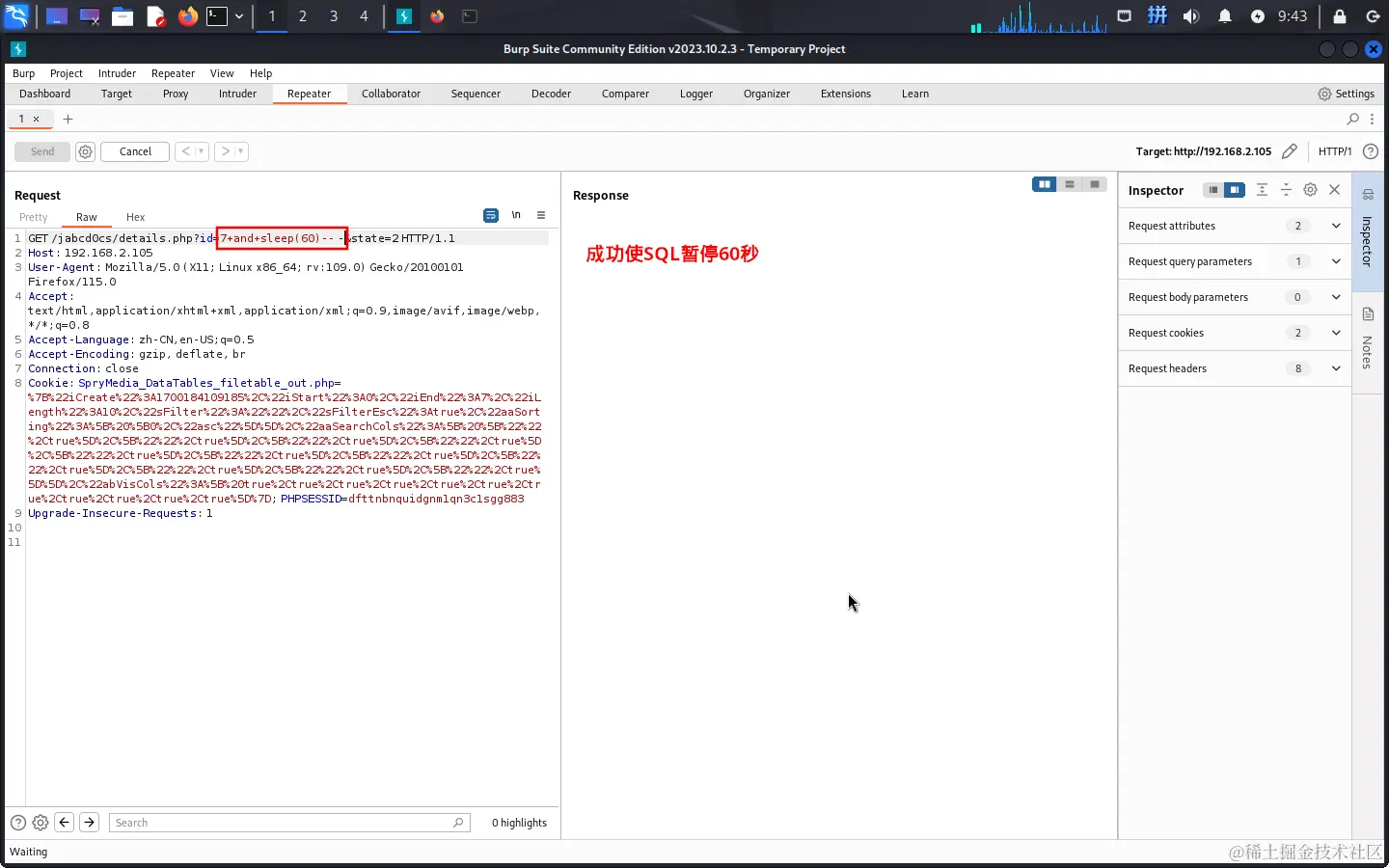
Task: Search Repeater tabs with the magnifier icon
Action: click(x=1353, y=119)
